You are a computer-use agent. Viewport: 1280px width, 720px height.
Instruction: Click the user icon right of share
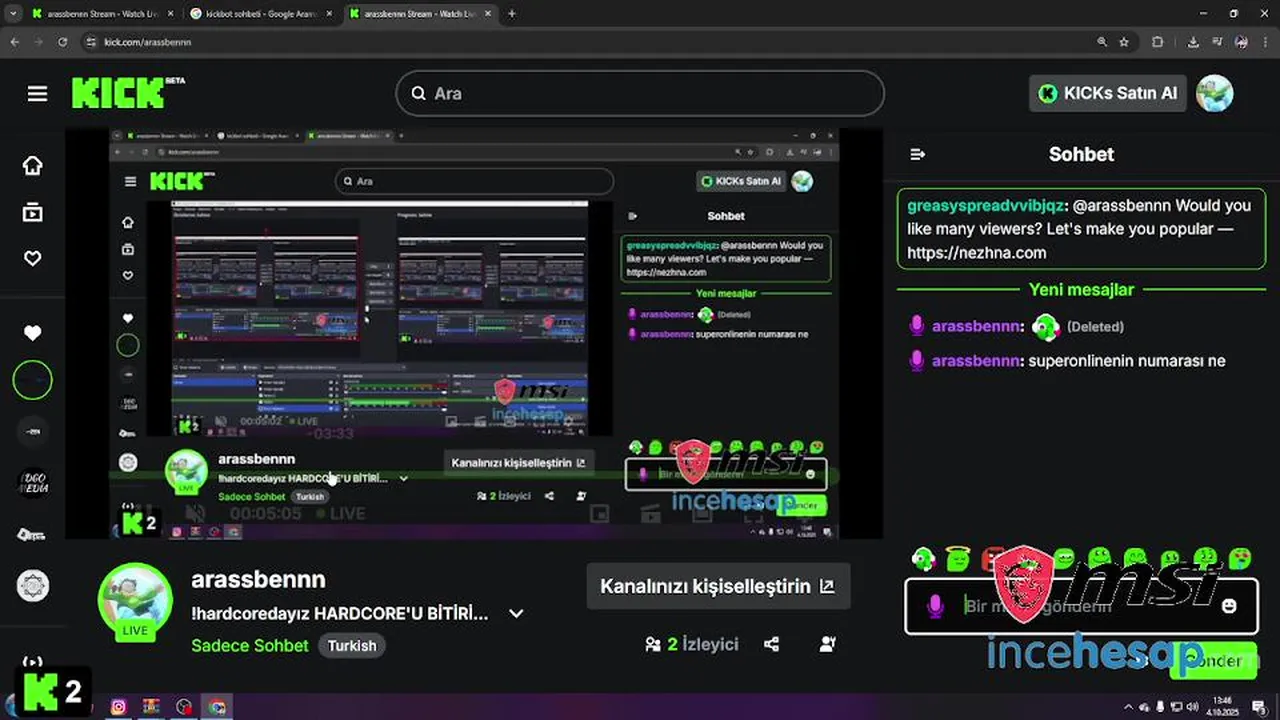827,644
